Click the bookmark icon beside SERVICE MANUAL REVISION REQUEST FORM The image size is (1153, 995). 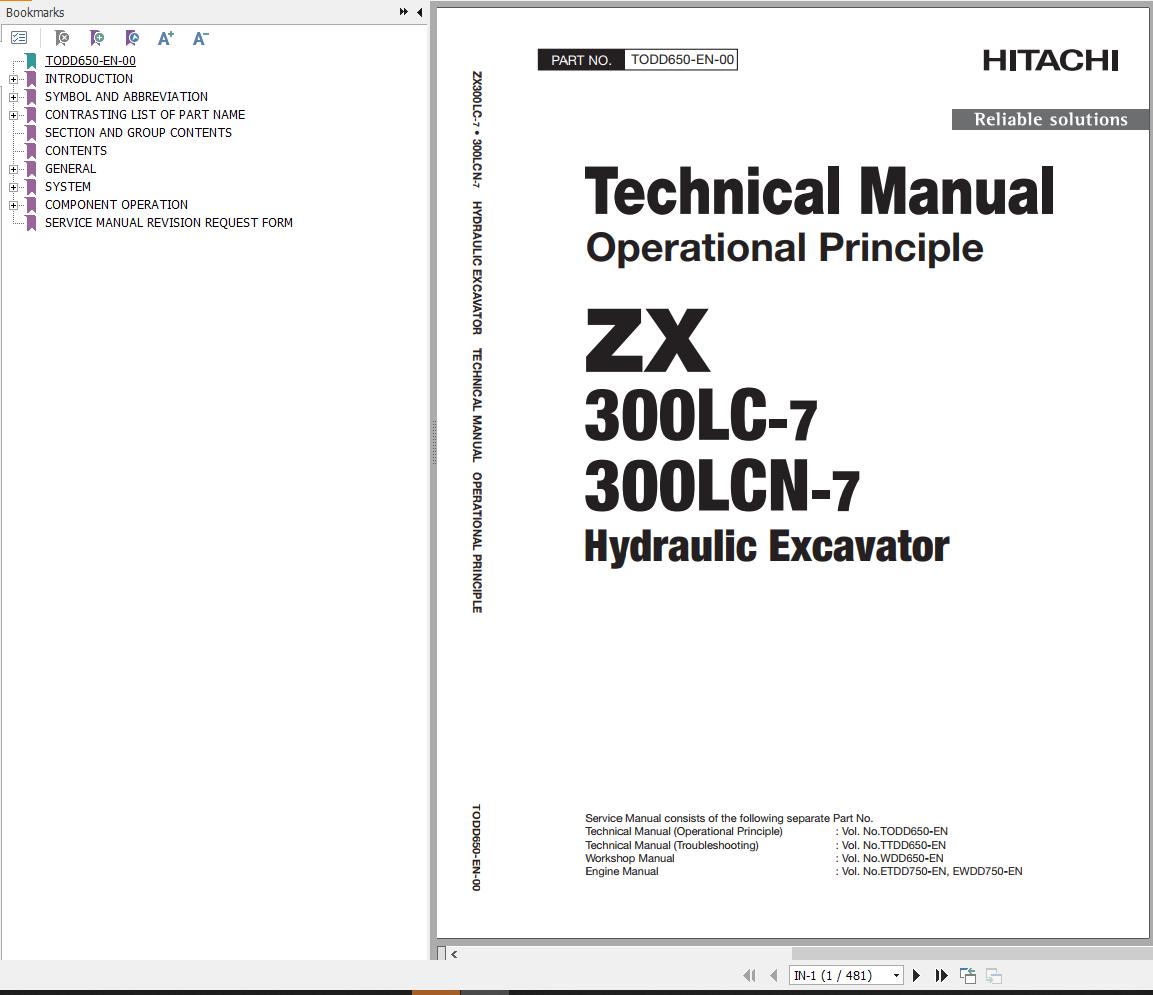pyautogui.click(x=31, y=223)
